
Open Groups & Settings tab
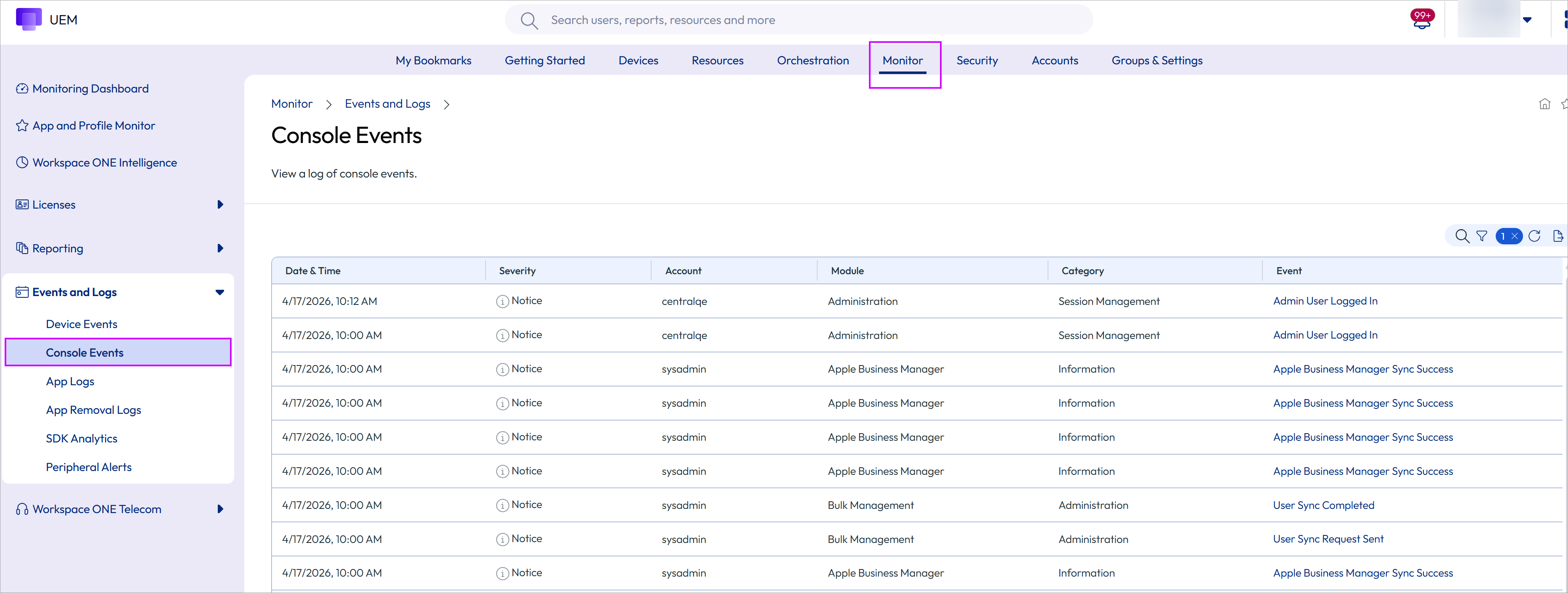pos(1156,60)
